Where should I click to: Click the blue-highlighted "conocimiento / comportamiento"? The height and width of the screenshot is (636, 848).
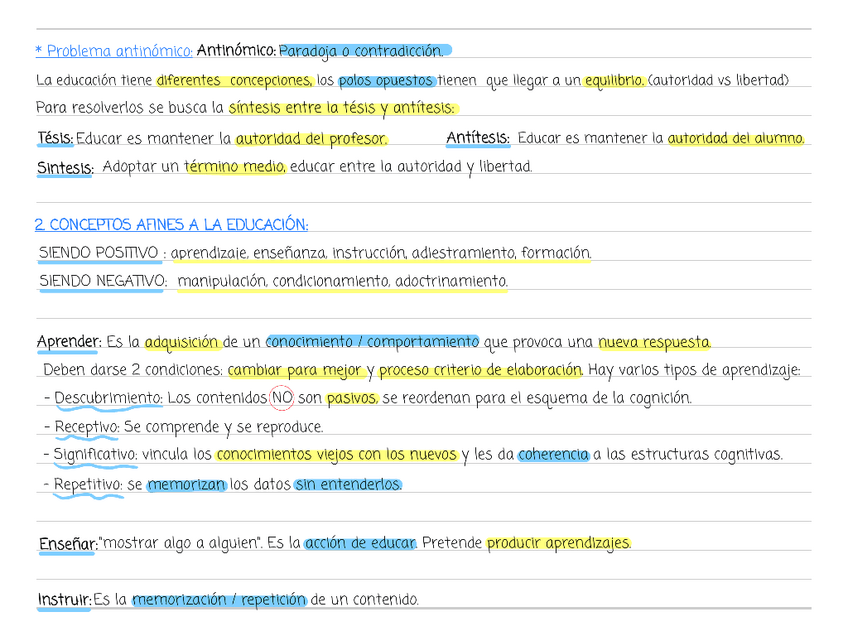click(372, 342)
